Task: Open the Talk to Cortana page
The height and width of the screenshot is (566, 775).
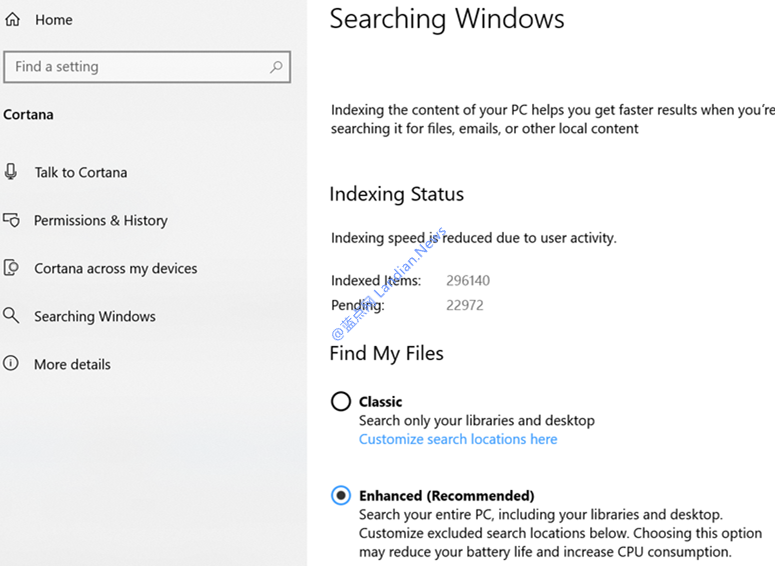Action: (x=81, y=173)
